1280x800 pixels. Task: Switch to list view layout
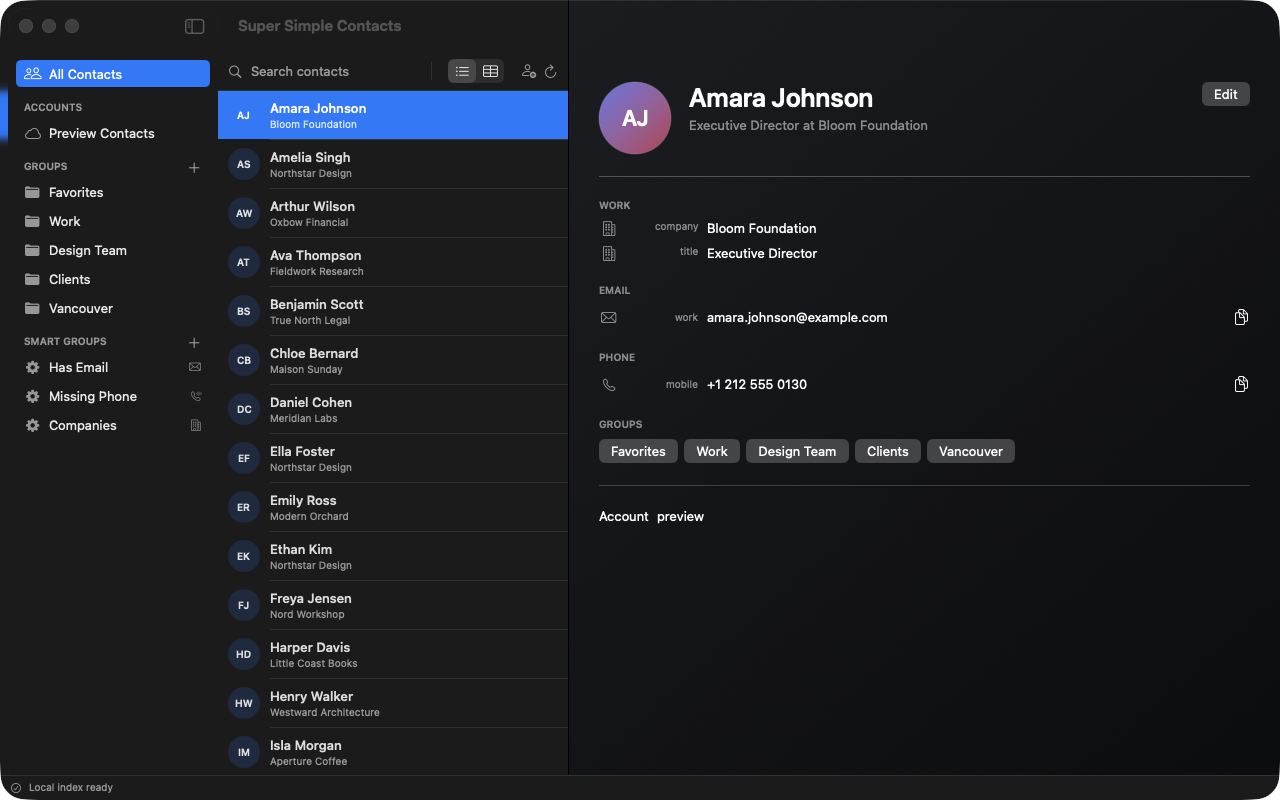(x=462, y=71)
